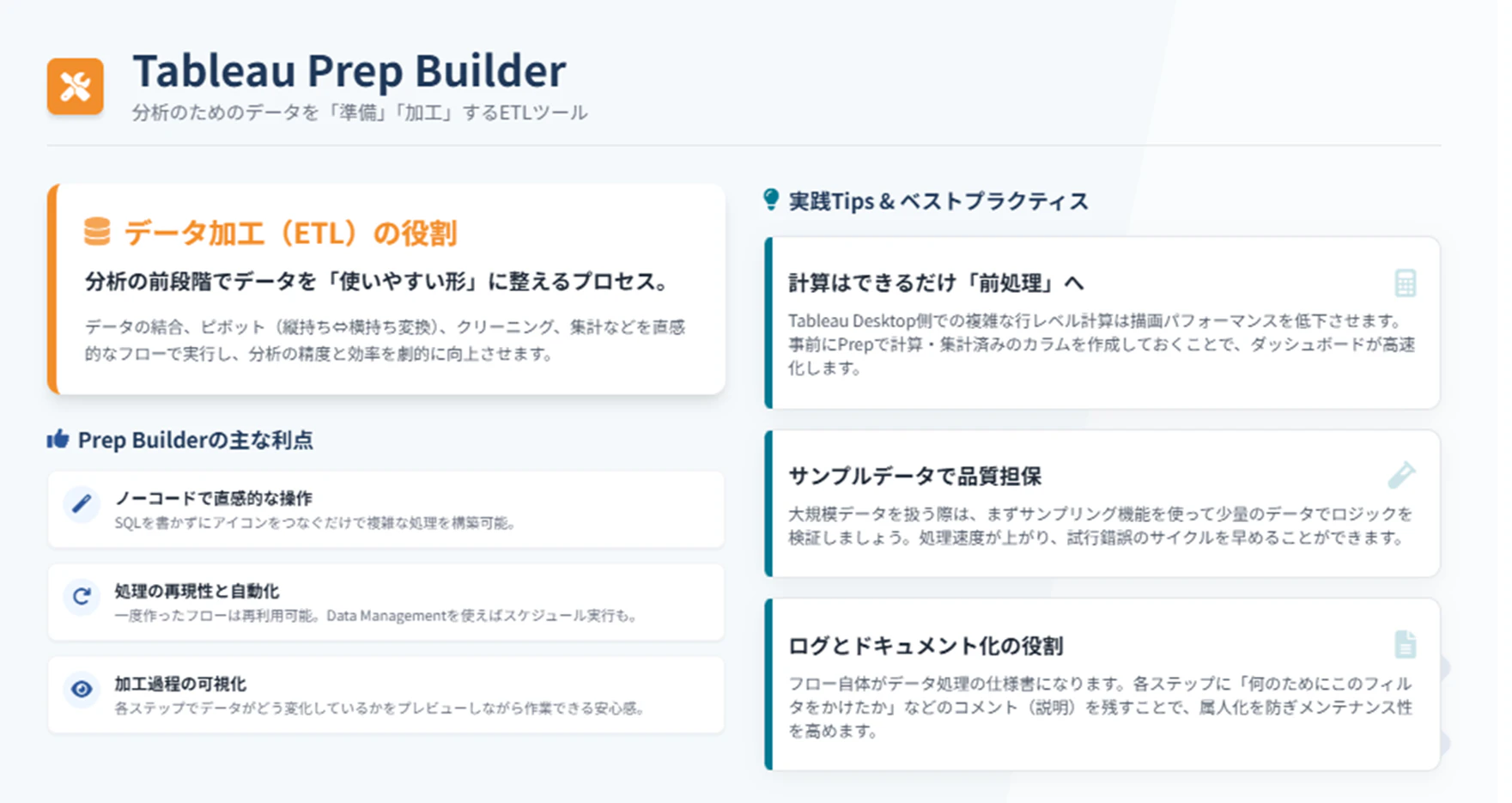Click the document icon in ログとドキュメント化の役割 card
Screen dimensions: 1512x803
coord(1405,644)
